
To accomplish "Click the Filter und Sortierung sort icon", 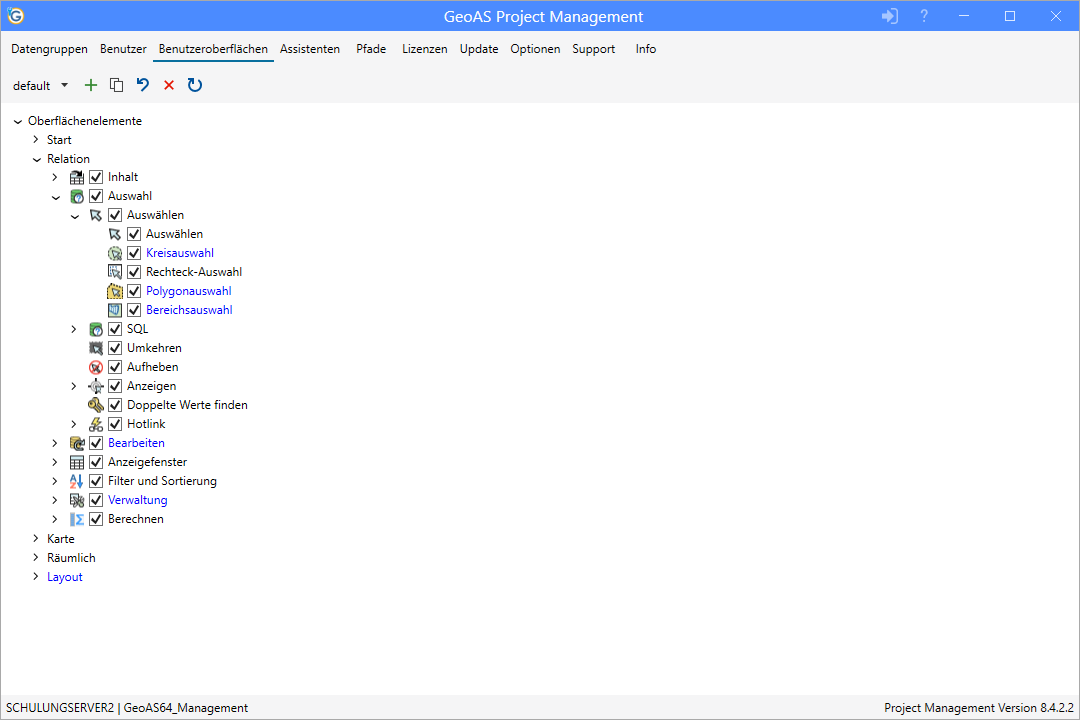I will 77,481.
